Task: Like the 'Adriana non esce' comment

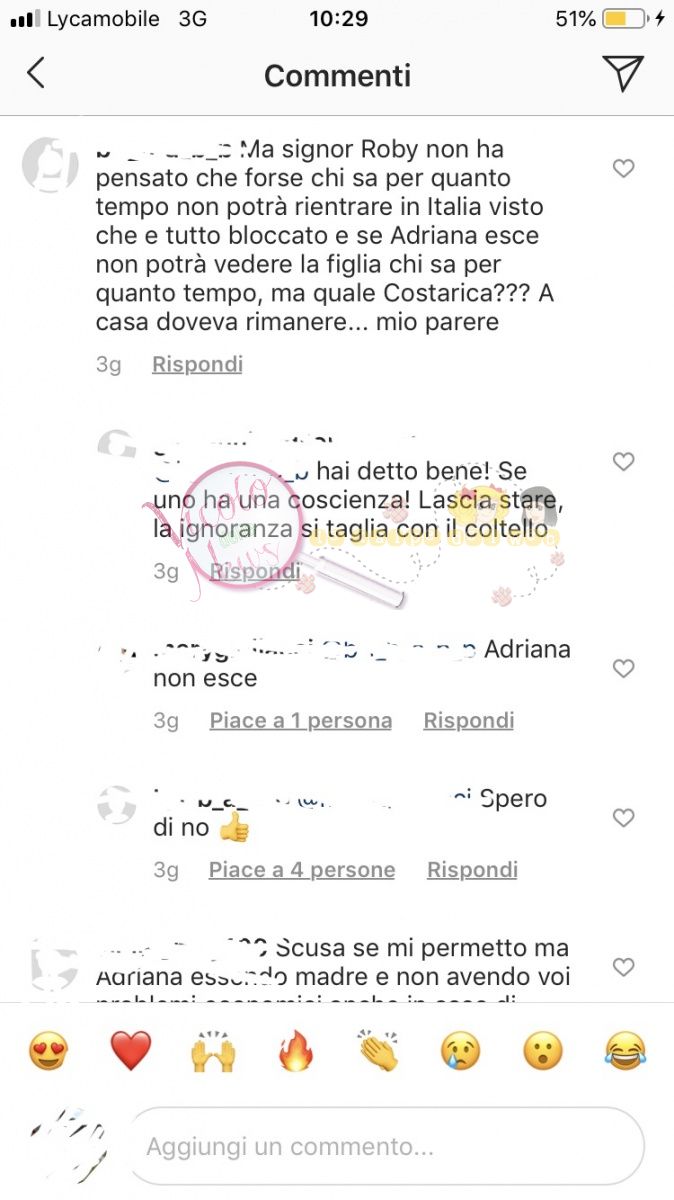Action: [x=624, y=668]
